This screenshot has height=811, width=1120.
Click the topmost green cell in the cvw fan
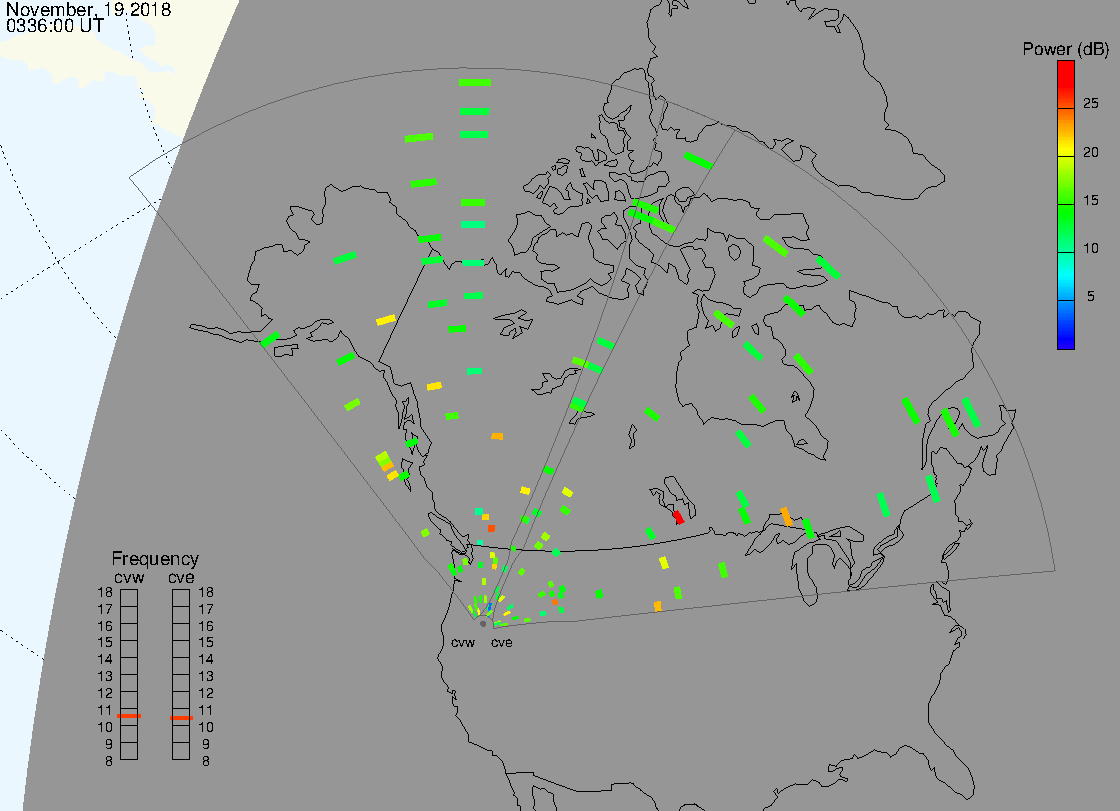pos(475,83)
